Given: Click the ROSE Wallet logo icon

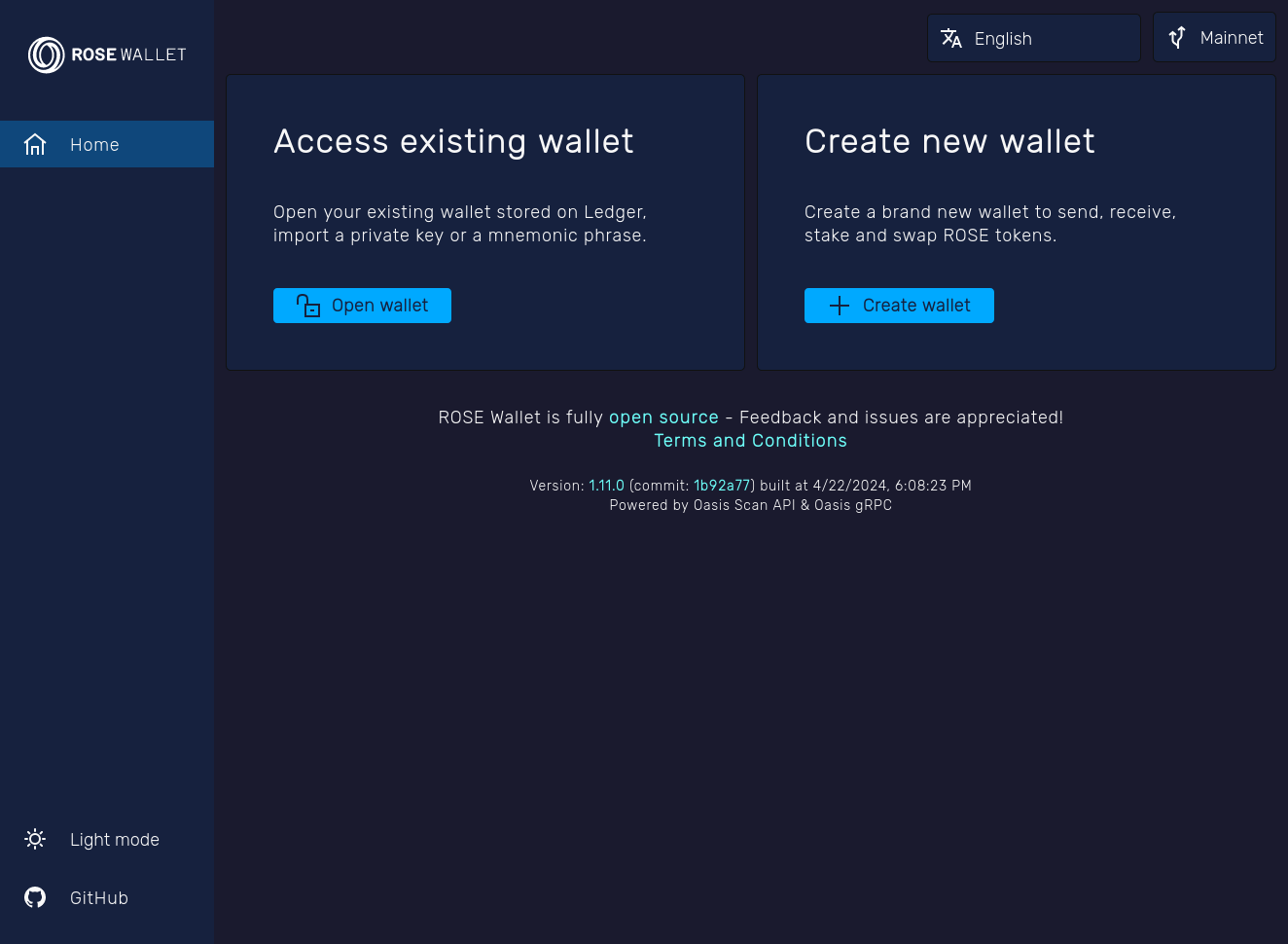Looking at the screenshot, I should pyautogui.click(x=46, y=55).
